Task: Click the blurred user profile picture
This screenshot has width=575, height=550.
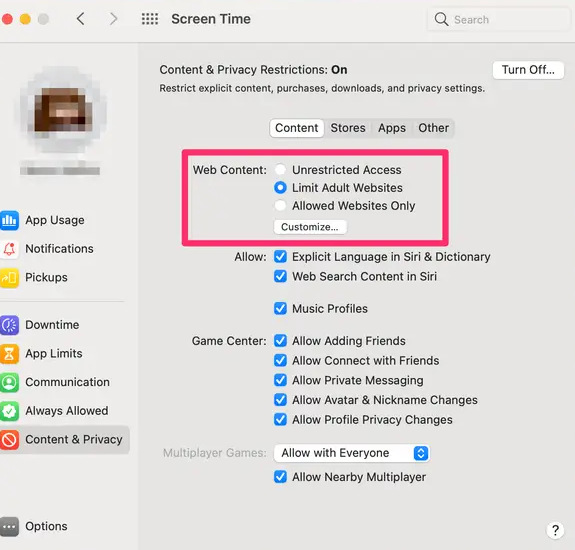Action: click(62, 110)
